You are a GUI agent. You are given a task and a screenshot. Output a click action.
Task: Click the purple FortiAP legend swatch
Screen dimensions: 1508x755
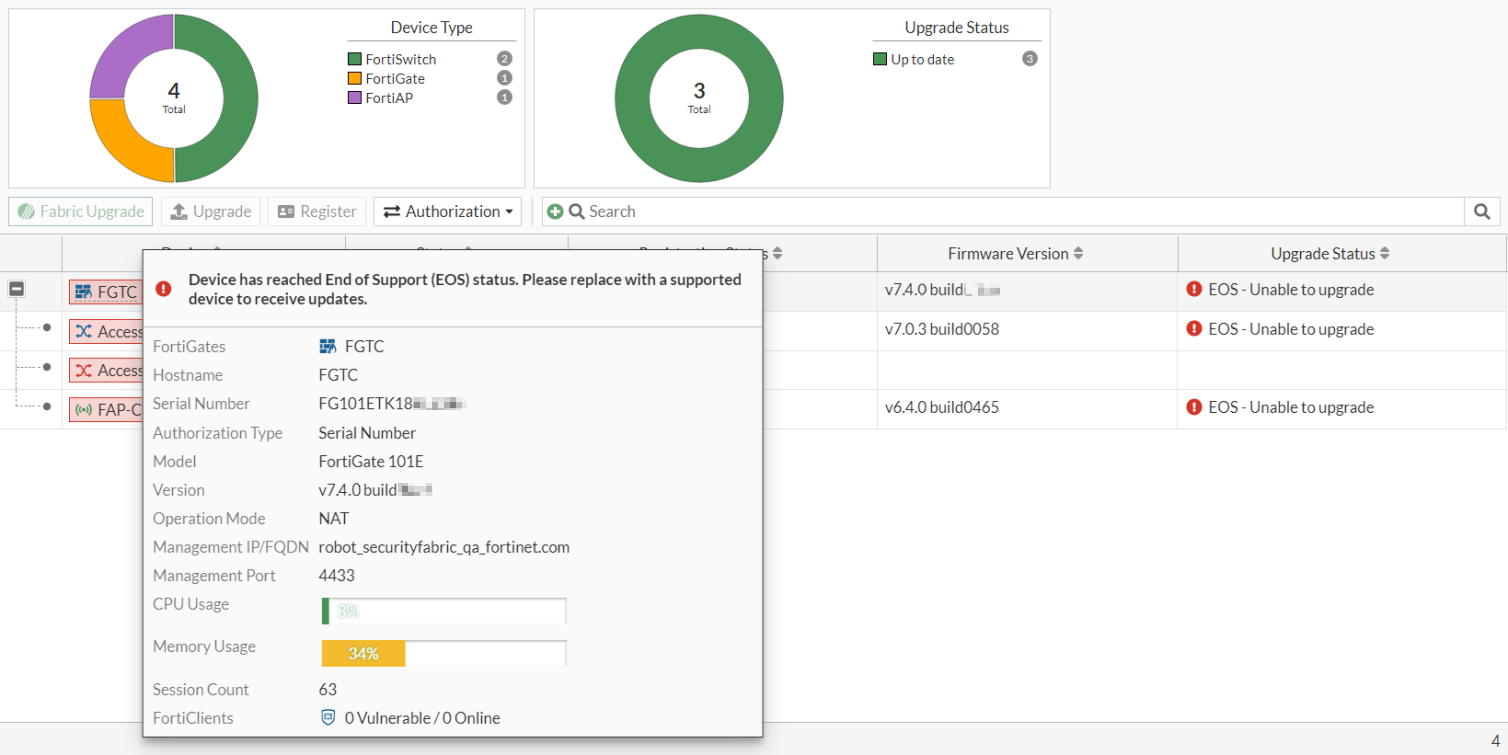click(x=354, y=98)
